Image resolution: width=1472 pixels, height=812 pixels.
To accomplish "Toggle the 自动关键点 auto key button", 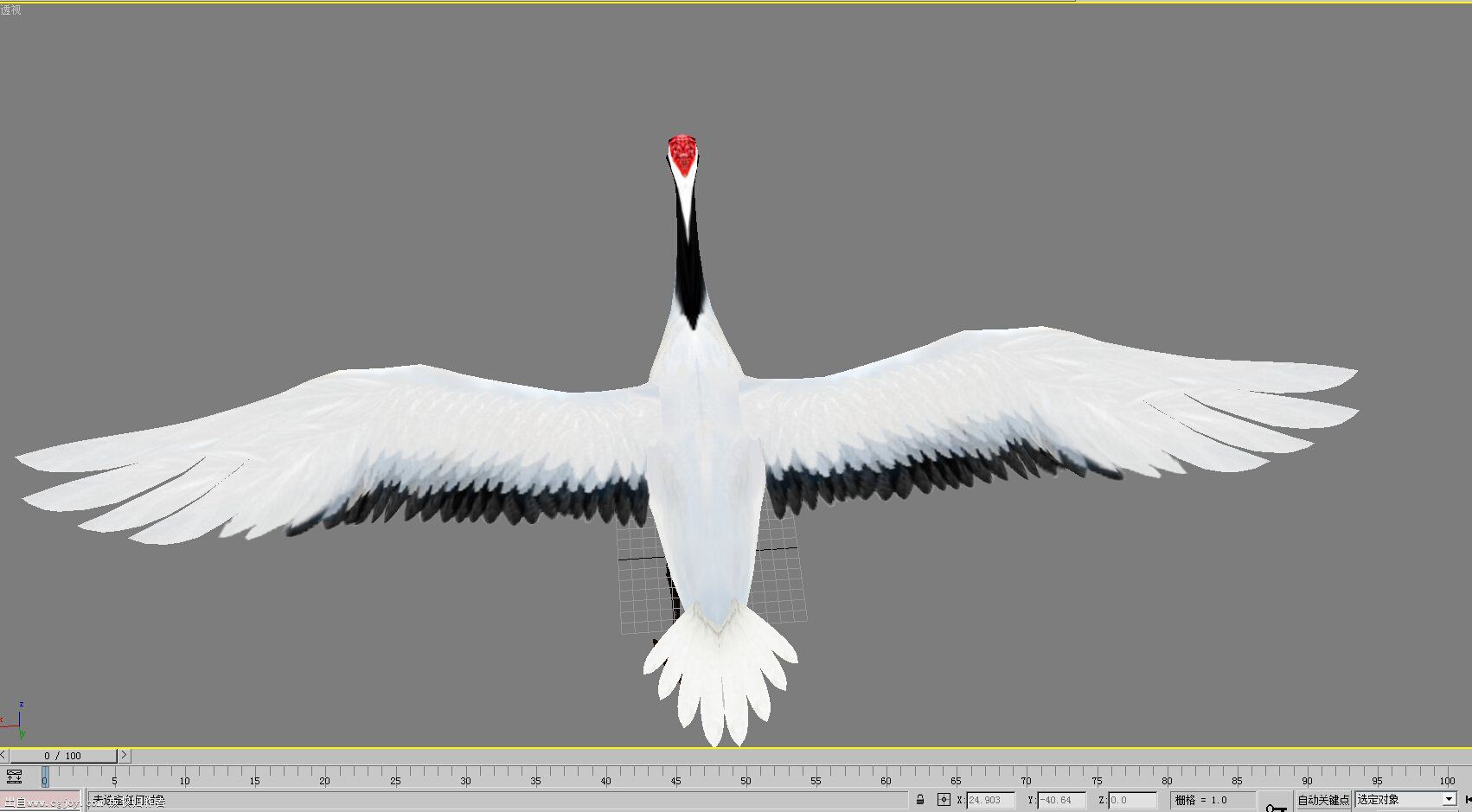I will [1322, 800].
